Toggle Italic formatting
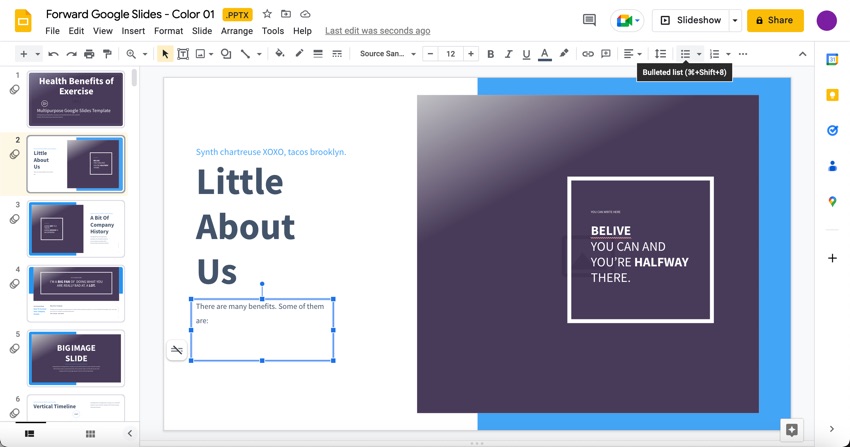 pos(508,54)
